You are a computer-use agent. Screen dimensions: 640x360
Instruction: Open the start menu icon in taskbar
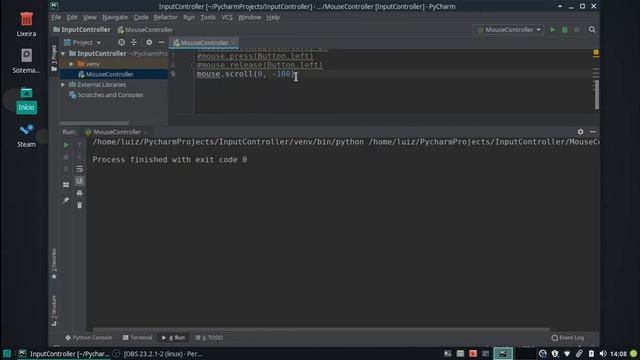pyautogui.click(x=7, y=353)
